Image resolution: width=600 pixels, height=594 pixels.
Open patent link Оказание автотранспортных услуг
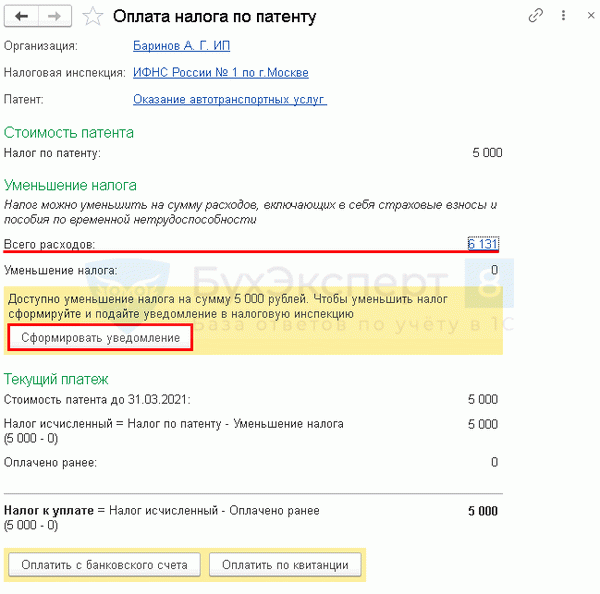(x=230, y=99)
